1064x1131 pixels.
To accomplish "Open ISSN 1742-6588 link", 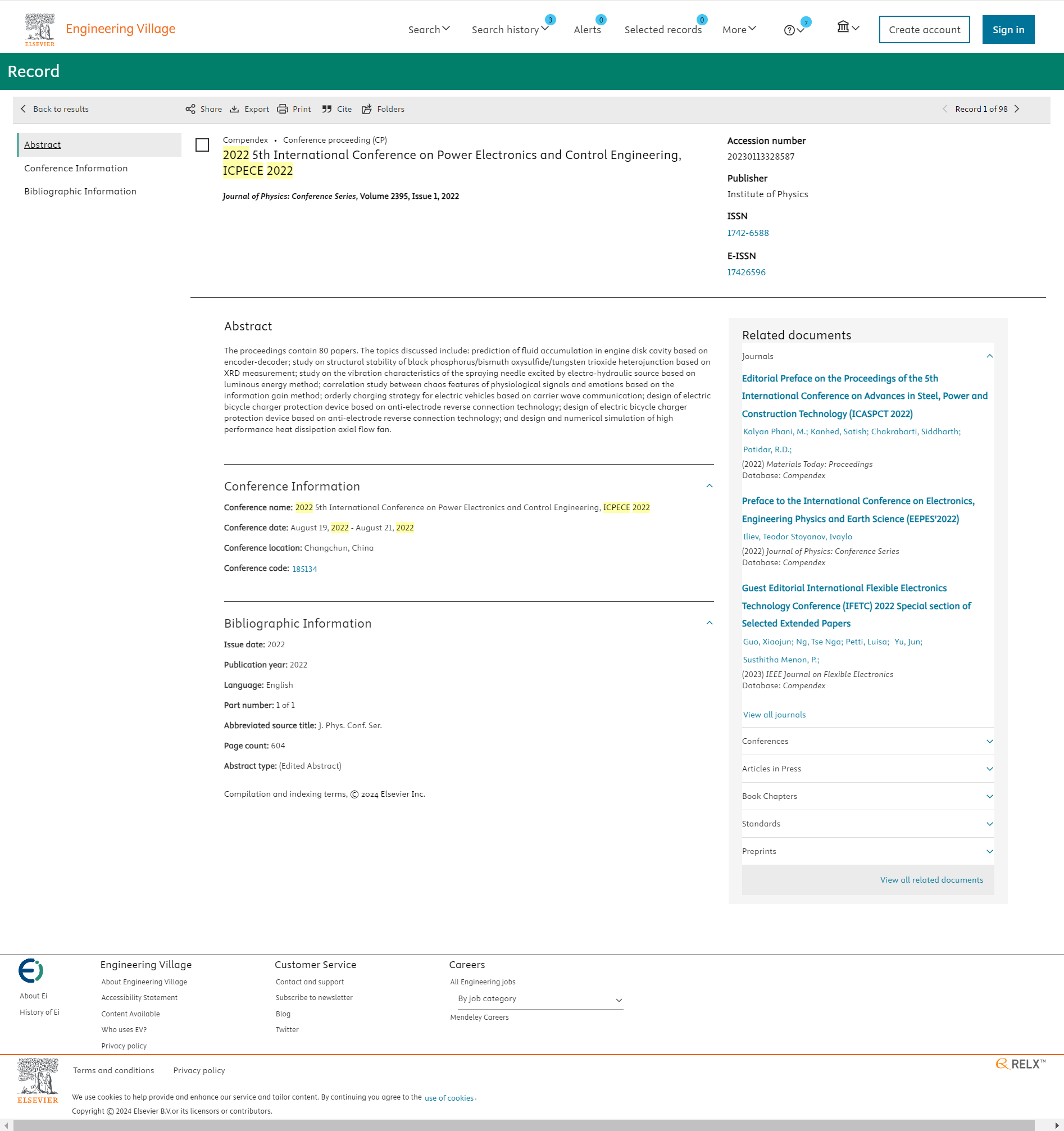I will (x=748, y=233).
